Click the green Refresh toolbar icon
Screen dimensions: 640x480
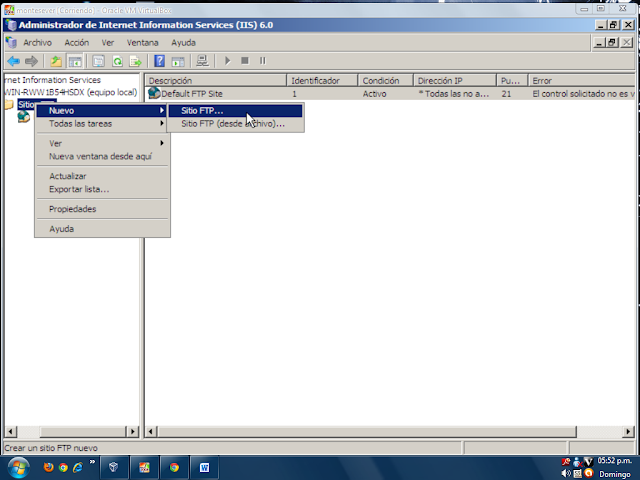(x=118, y=61)
